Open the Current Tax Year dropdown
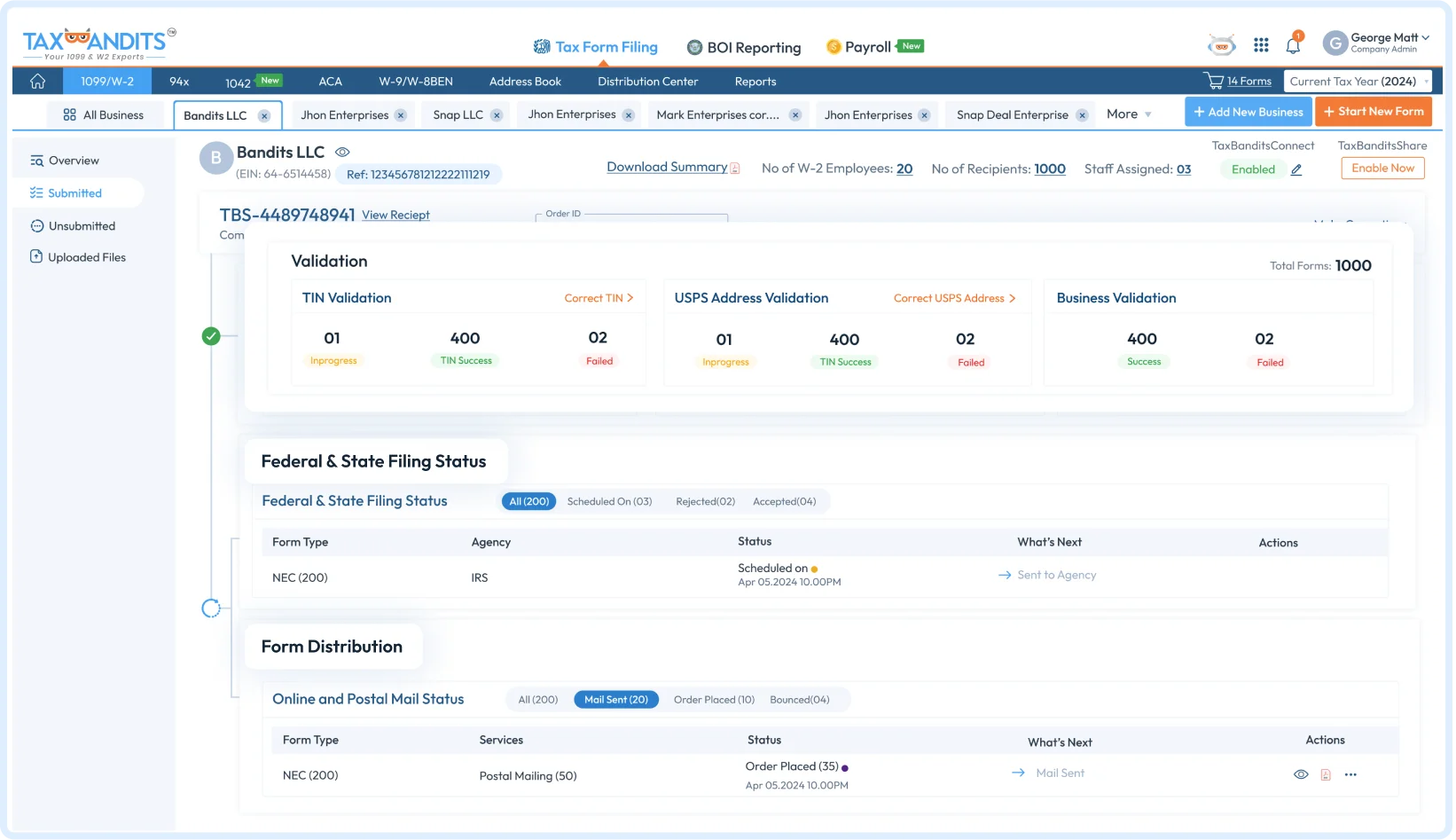The image size is (1456, 840). pyautogui.click(x=1359, y=82)
